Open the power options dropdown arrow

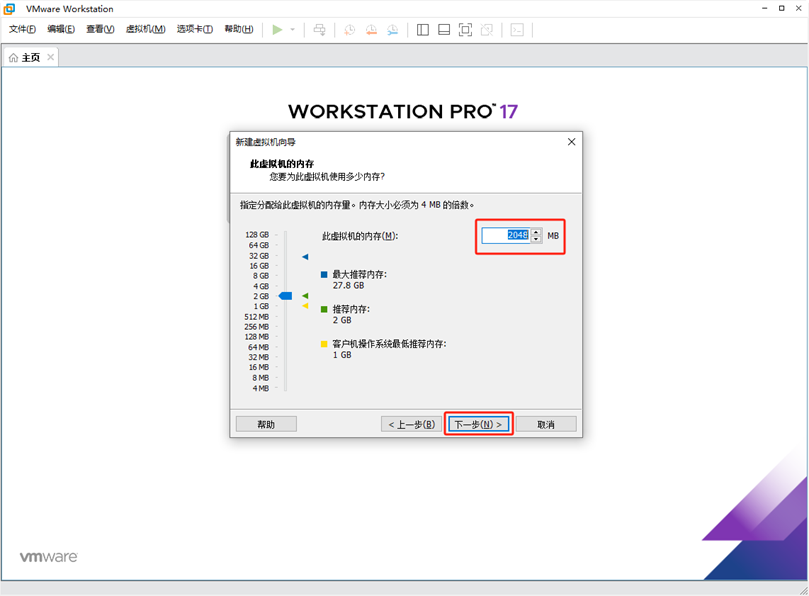[293, 29]
